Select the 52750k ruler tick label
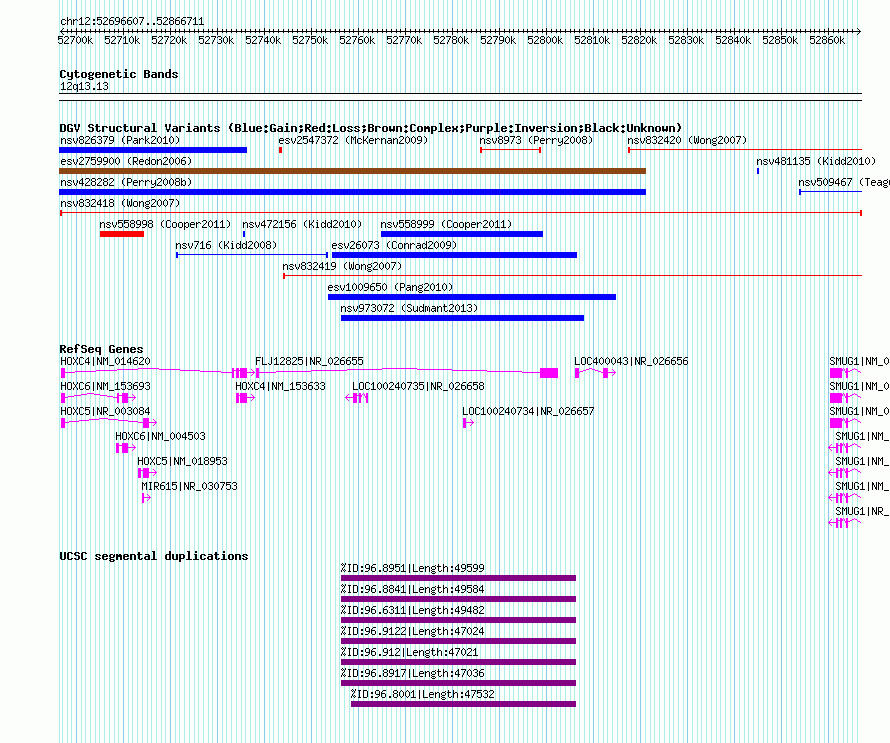Image resolution: width=890 pixels, height=743 pixels. pyautogui.click(x=310, y=40)
